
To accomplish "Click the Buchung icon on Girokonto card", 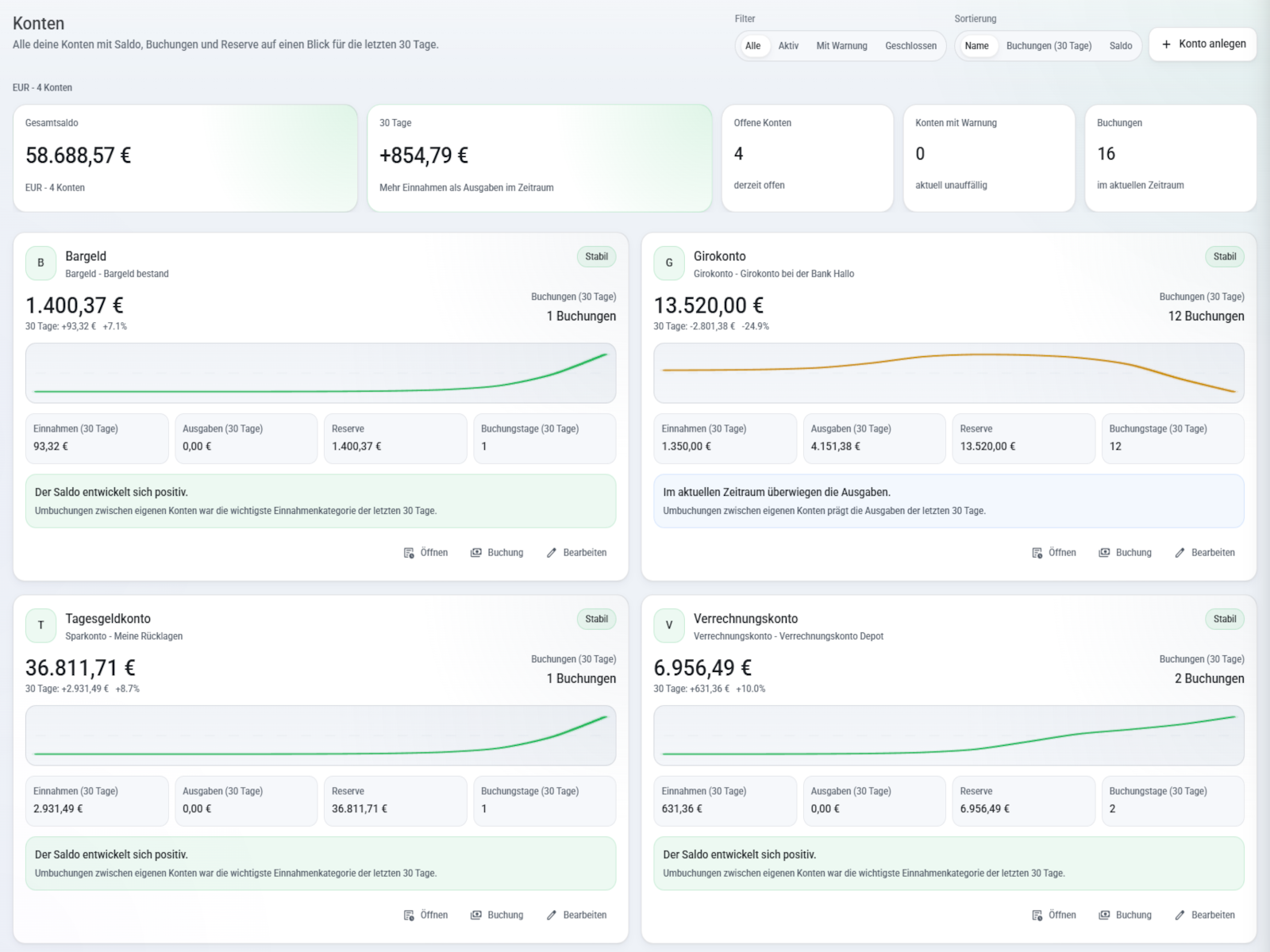I will 1104,553.
